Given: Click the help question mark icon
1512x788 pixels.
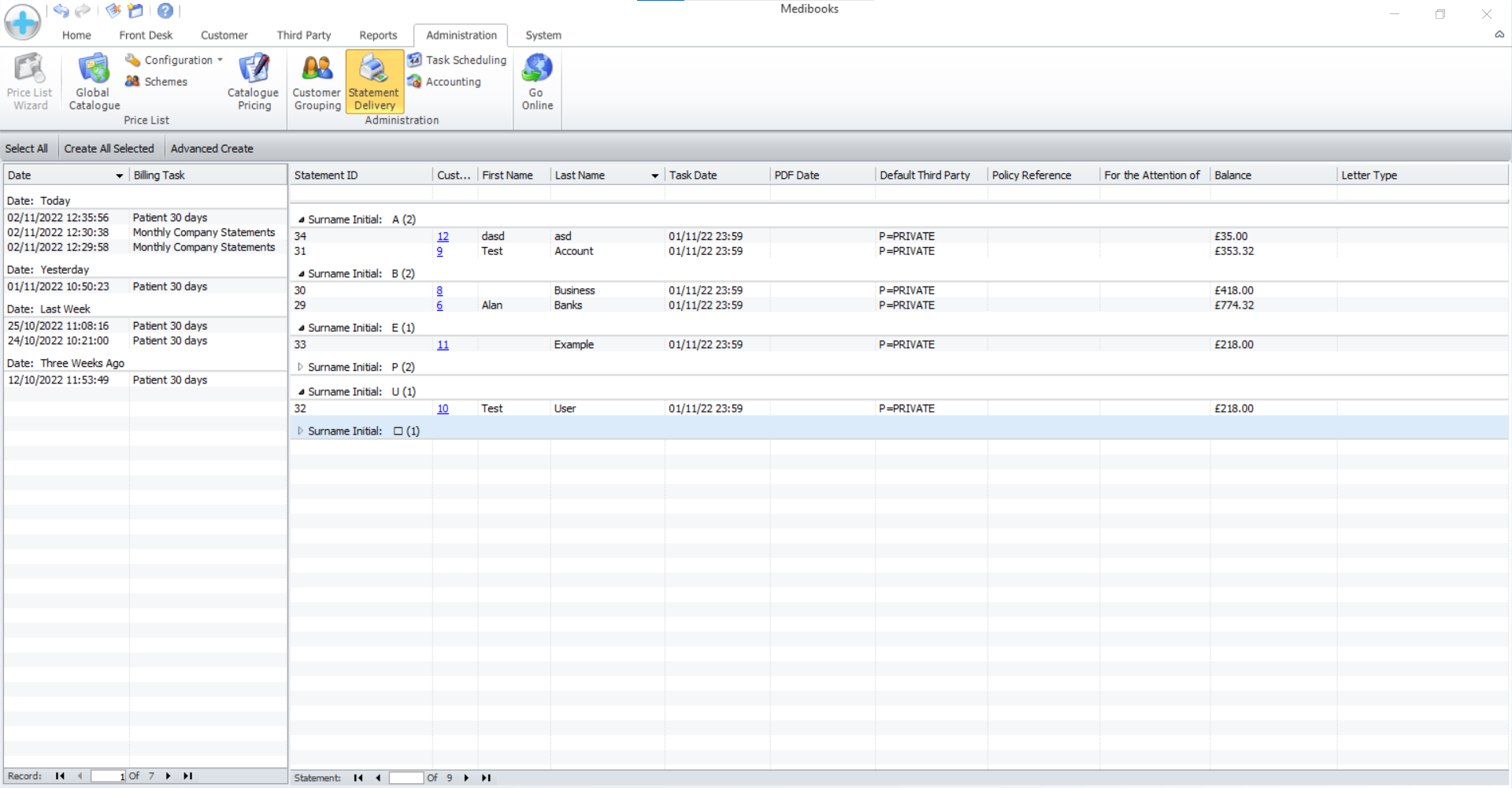Looking at the screenshot, I should (165, 11).
